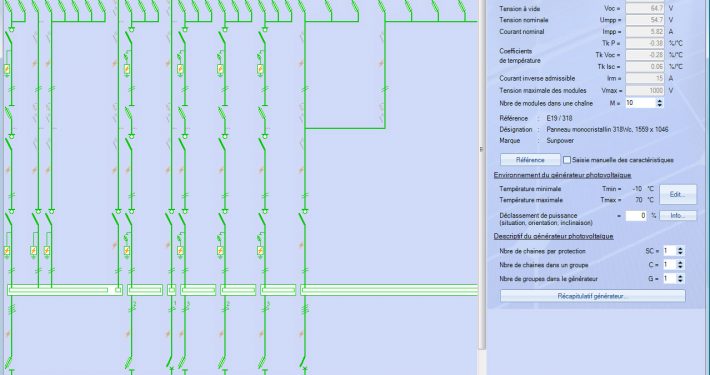Select the second lower-row yellow surge arrester from the left
Viewport: 710px width, 375px height.
[34, 250]
